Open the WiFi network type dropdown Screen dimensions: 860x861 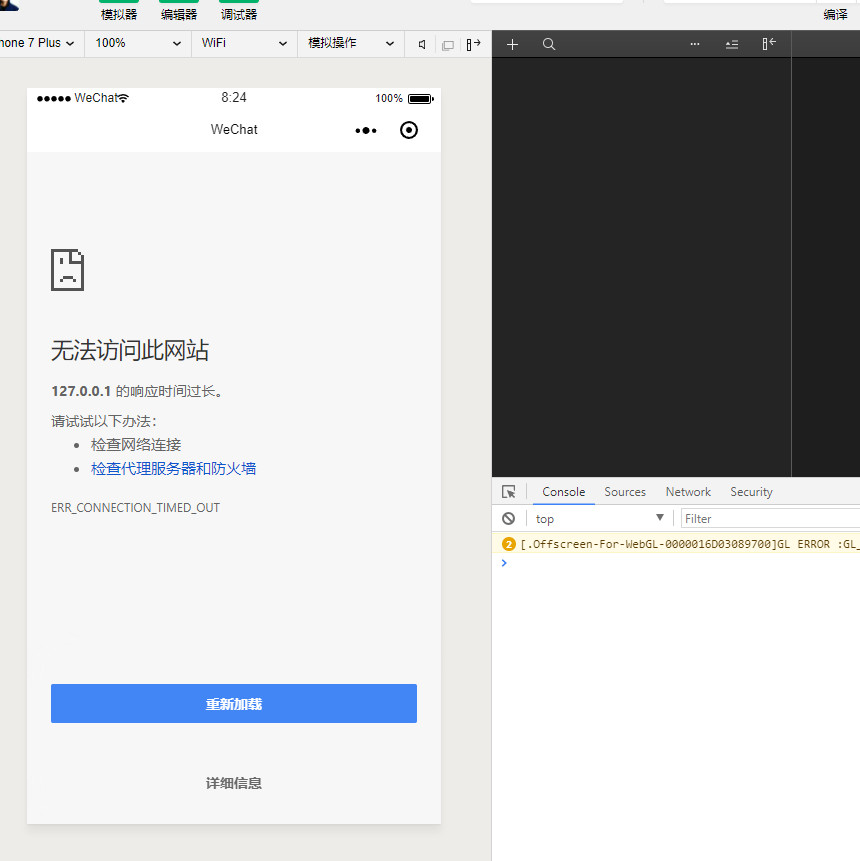coord(244,43)
